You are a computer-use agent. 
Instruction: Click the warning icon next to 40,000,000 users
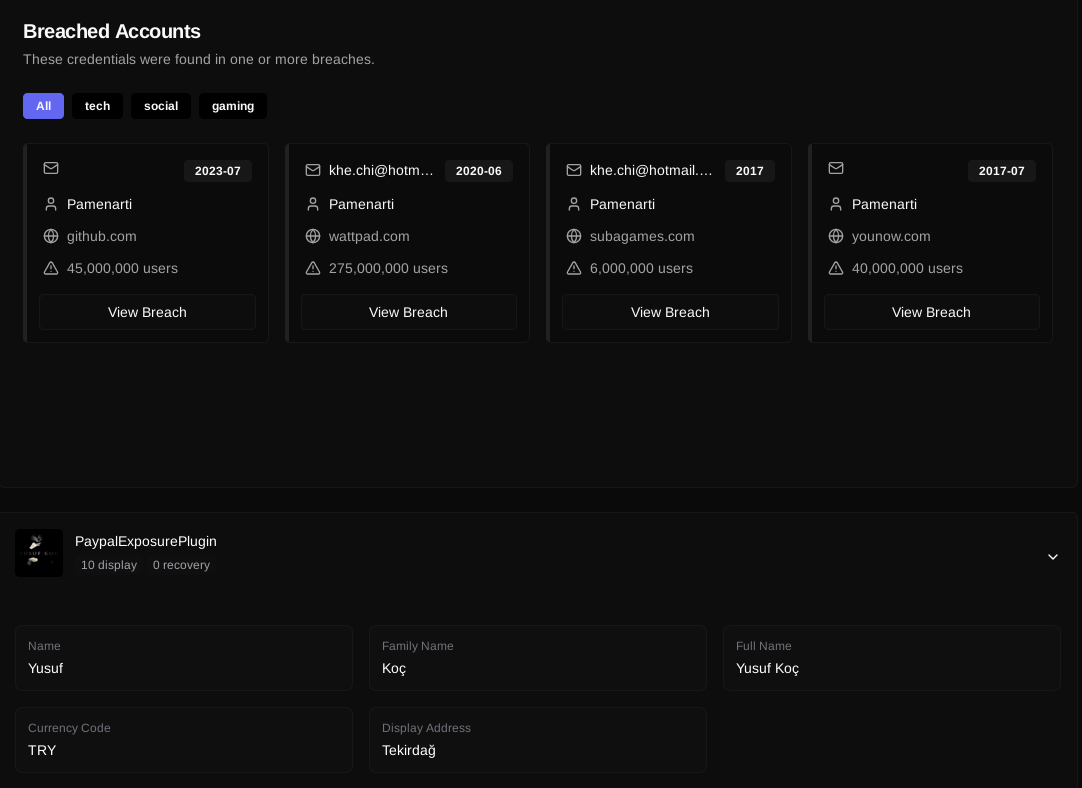coord(836,268)
